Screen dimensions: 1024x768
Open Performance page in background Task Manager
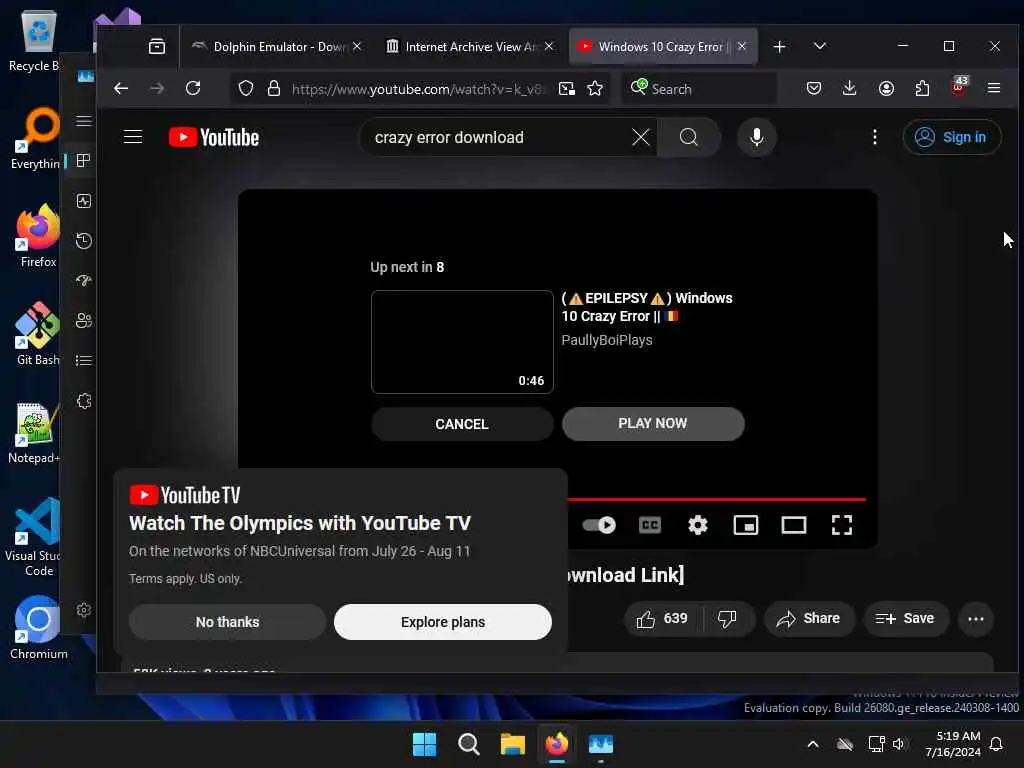point(84,201)
